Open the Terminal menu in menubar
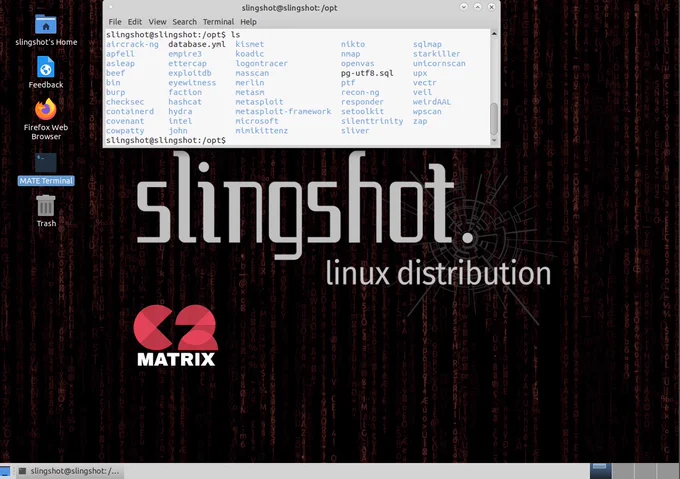This screenshot has width=680, height=479. point(218,22)
